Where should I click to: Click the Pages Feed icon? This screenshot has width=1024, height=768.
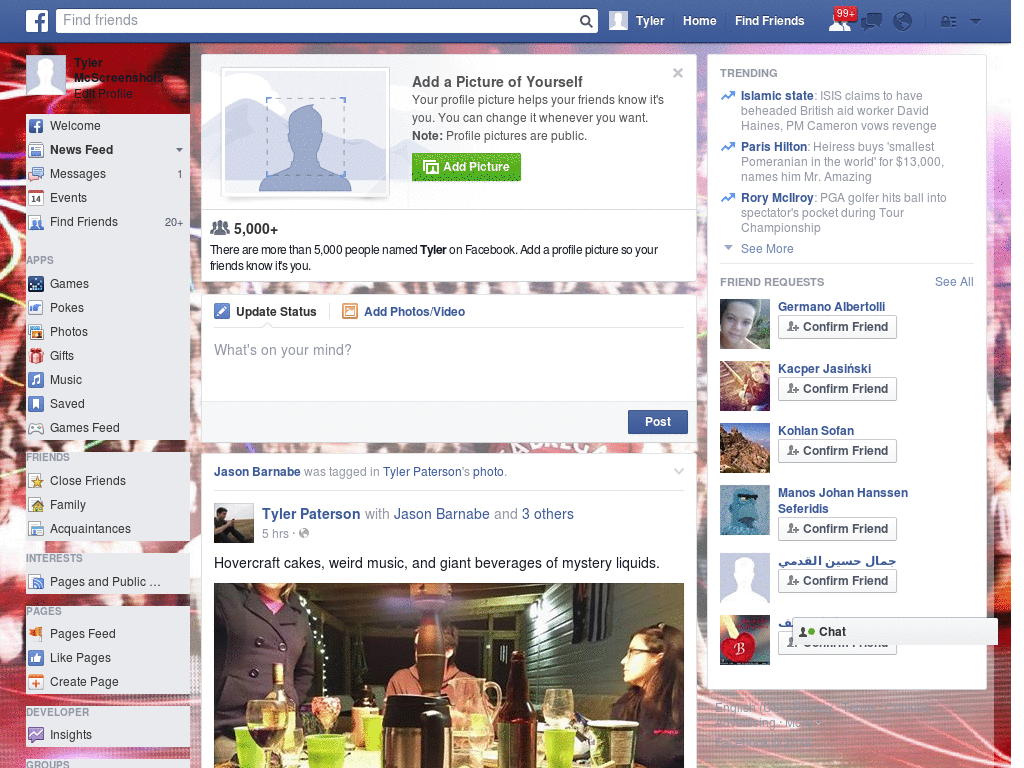36,633
